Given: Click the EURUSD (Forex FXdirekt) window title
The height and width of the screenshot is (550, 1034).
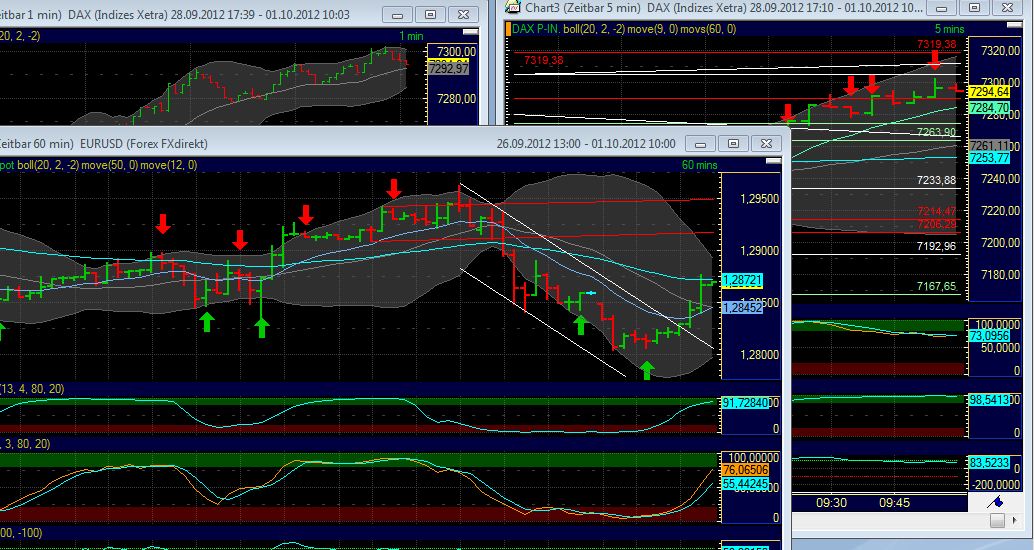Looking at the screenshot, I should coord(144,144).
